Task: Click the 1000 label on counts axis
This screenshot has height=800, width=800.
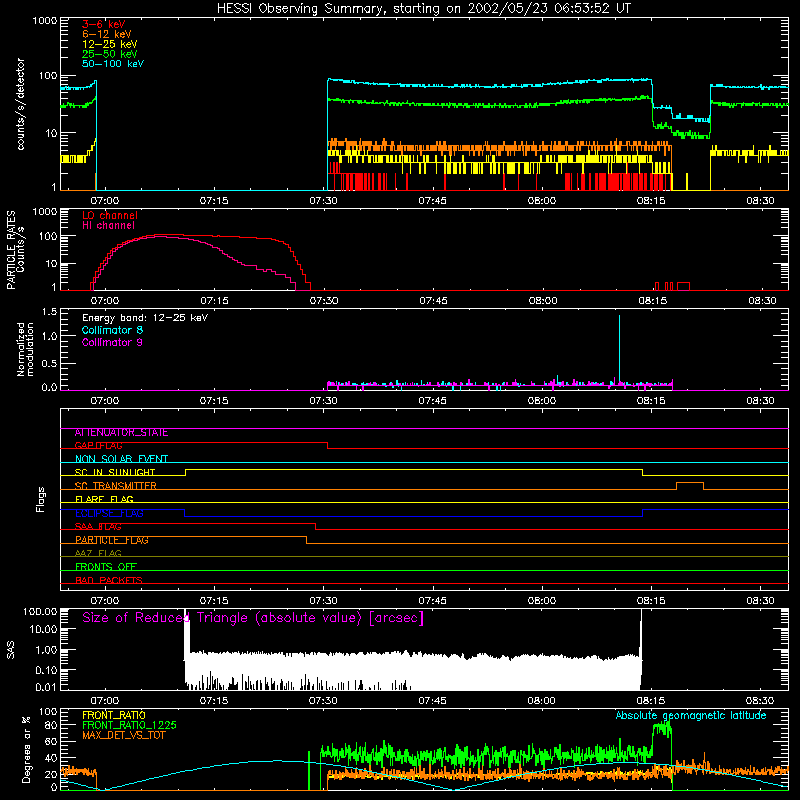Action: (44, 21)
